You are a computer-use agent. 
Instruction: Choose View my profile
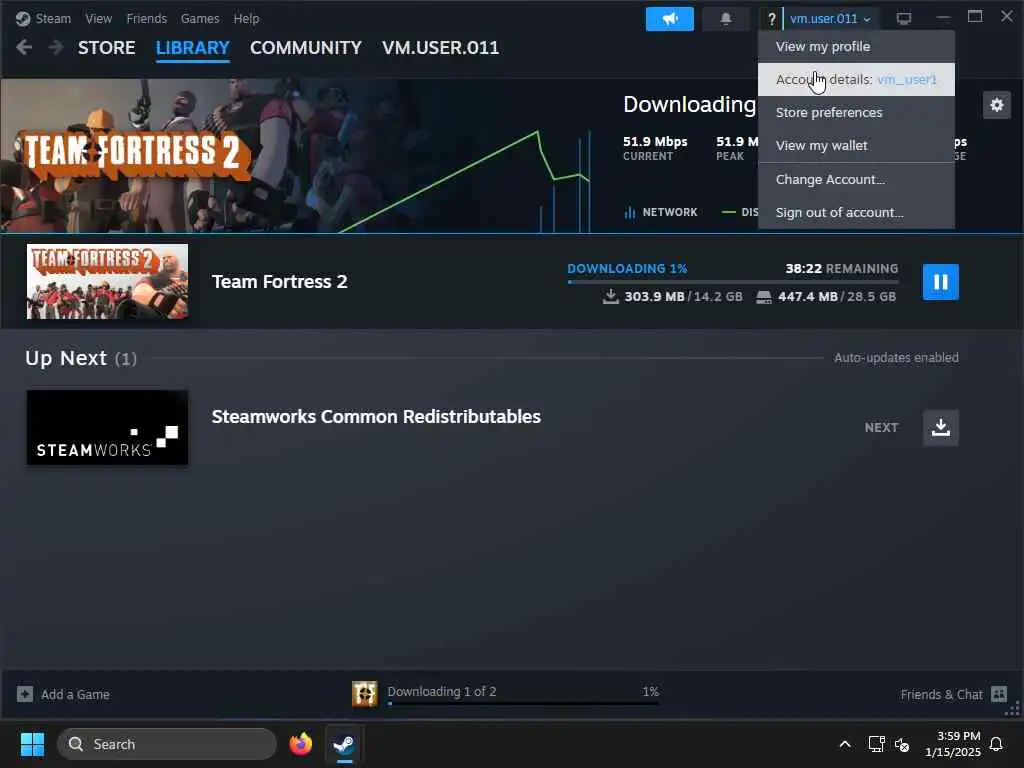856,46
